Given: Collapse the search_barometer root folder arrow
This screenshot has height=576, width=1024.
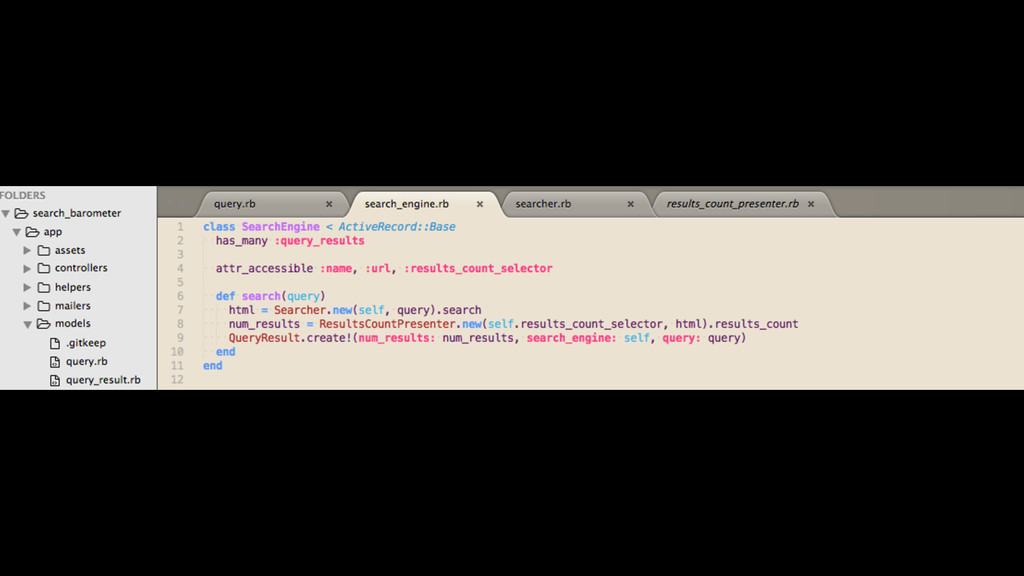Looking at the screenshot, I should pyautogui.click(x=6, y=214).
